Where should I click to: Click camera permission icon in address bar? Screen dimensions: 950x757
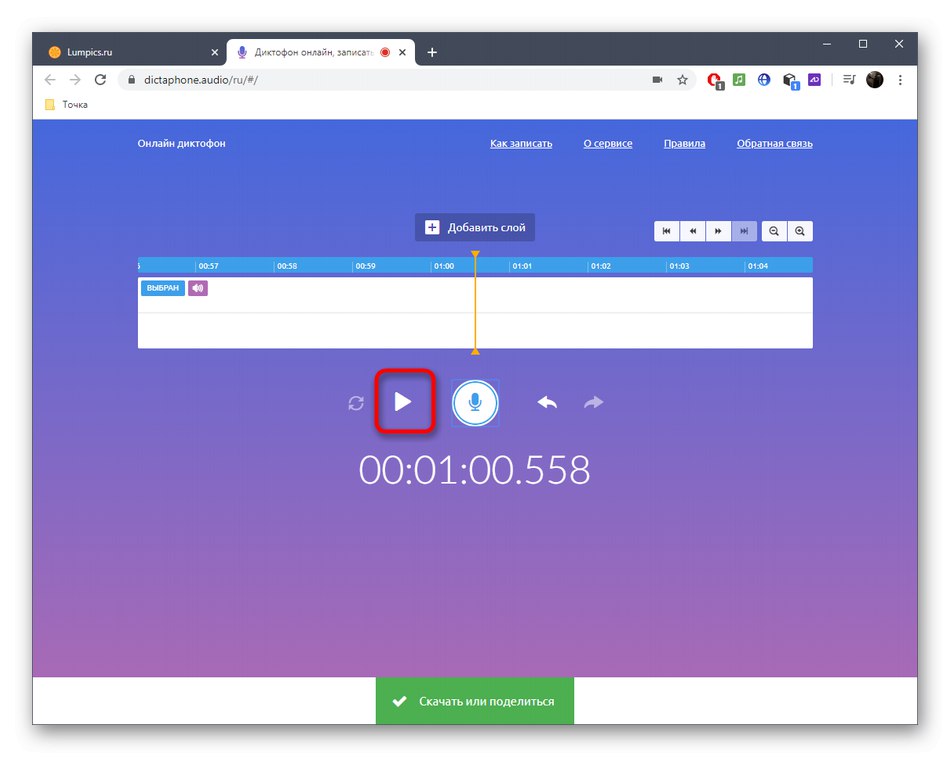tap(657, 80)
